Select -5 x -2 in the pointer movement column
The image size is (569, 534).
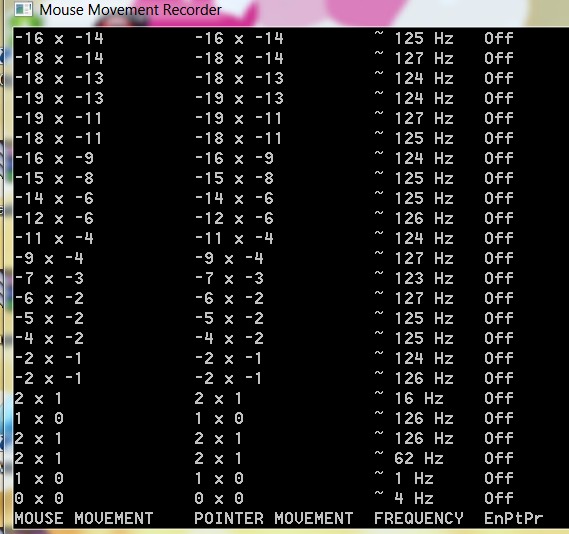click(x=229, y=318)
